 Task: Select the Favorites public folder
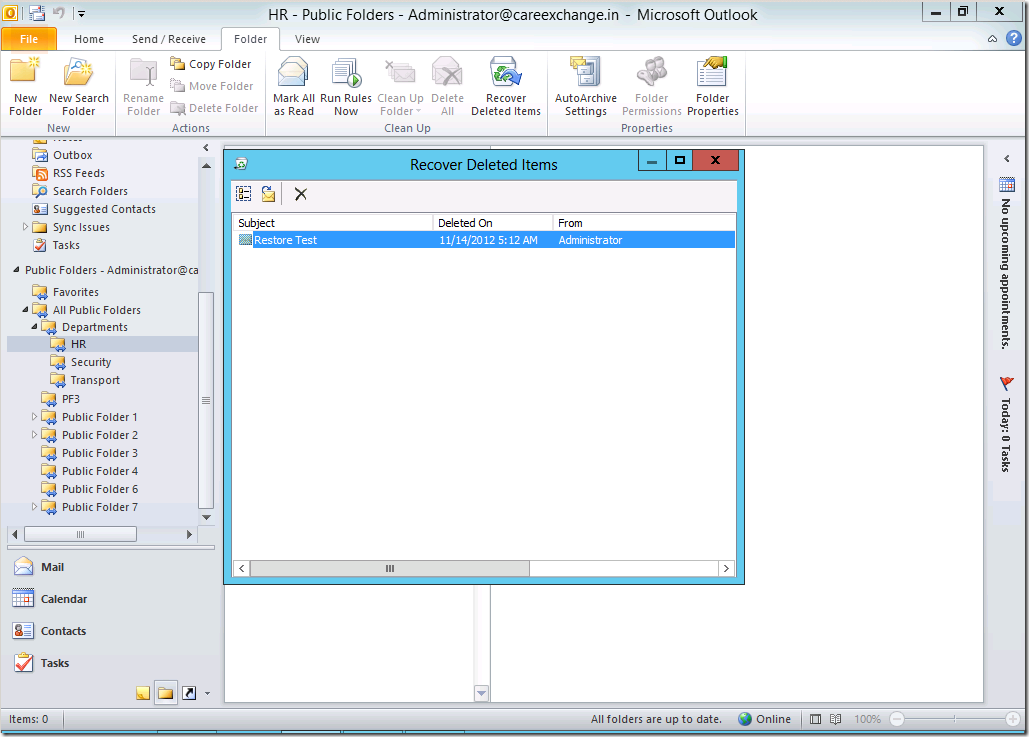pyautogui.click(x=75, y=292)
